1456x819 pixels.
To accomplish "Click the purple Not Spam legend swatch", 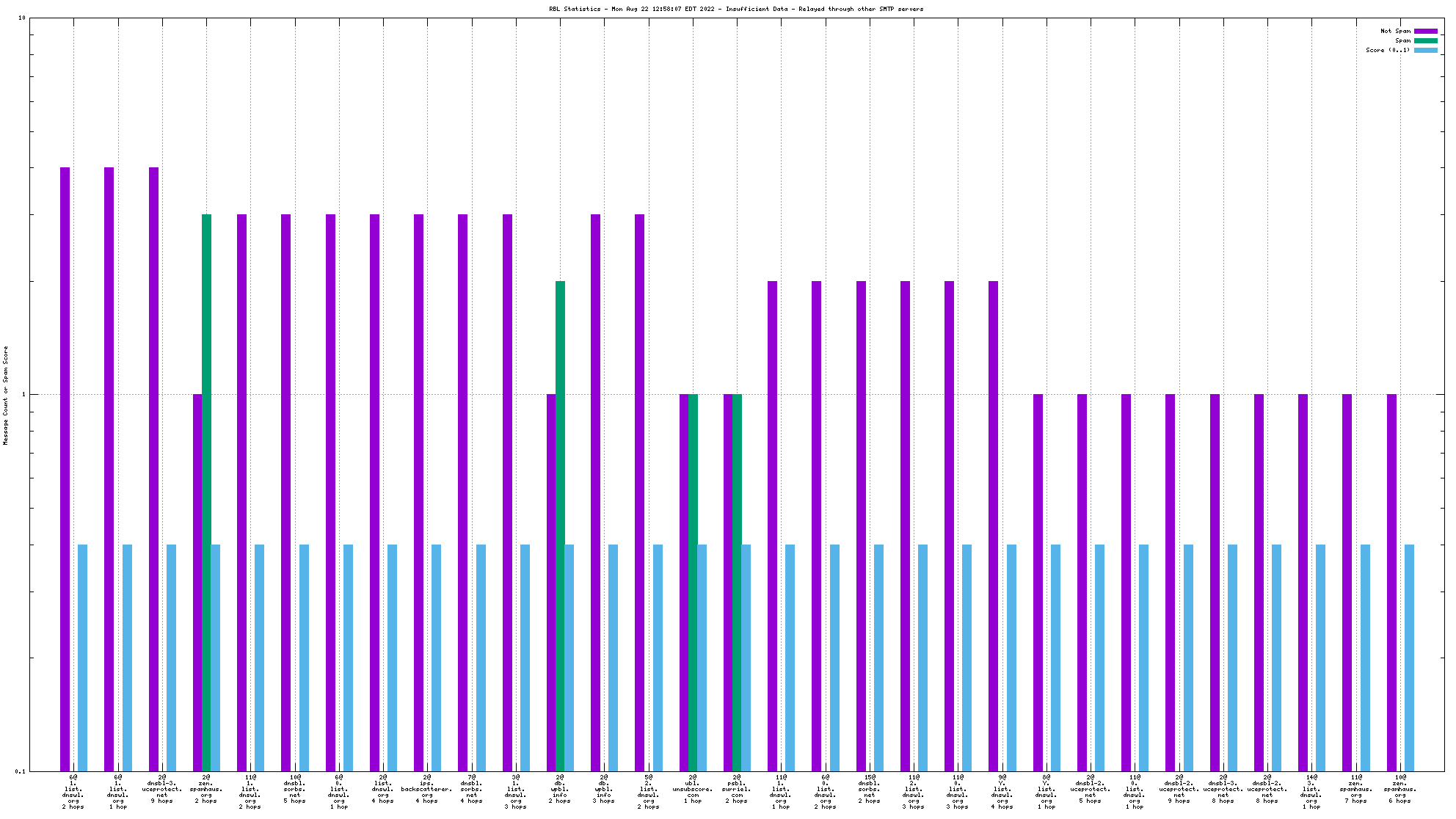I will point(1425,31).
